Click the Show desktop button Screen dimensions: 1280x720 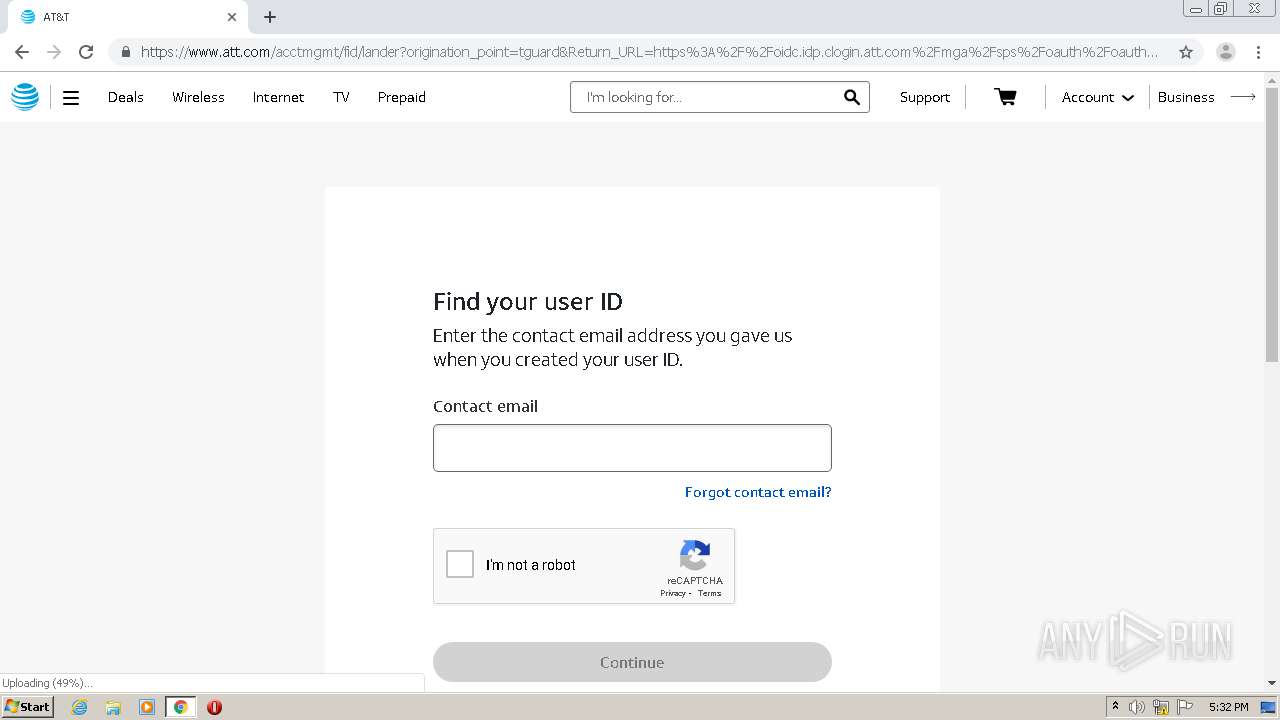1269,707
